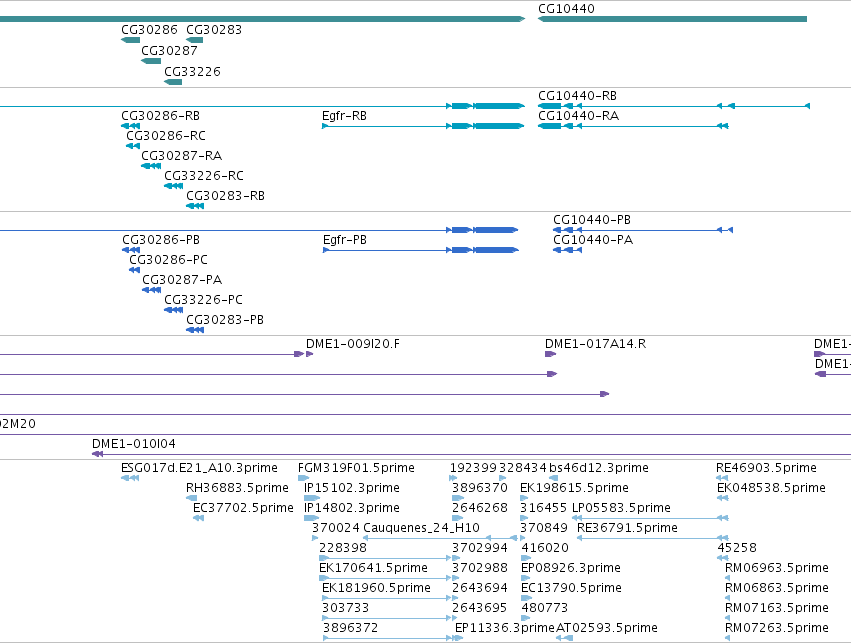Click the 228398 EST label
Image resolution: width=851 pixels, height=643 pixels.
click(343, 548)
